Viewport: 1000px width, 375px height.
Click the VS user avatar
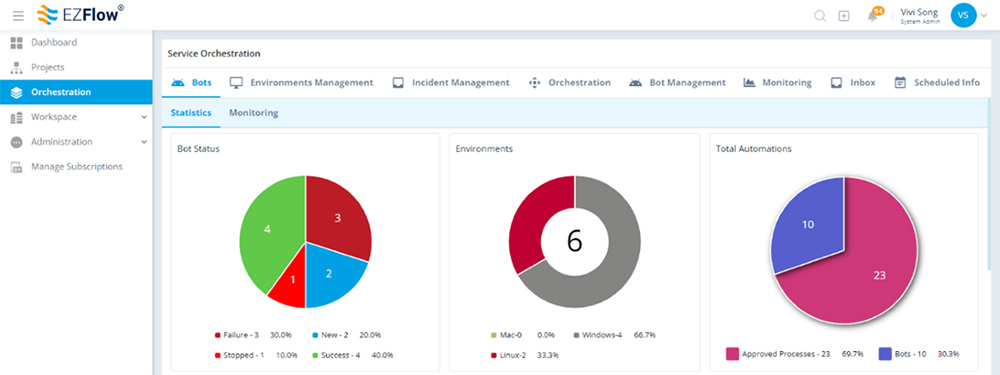[963, 15]
